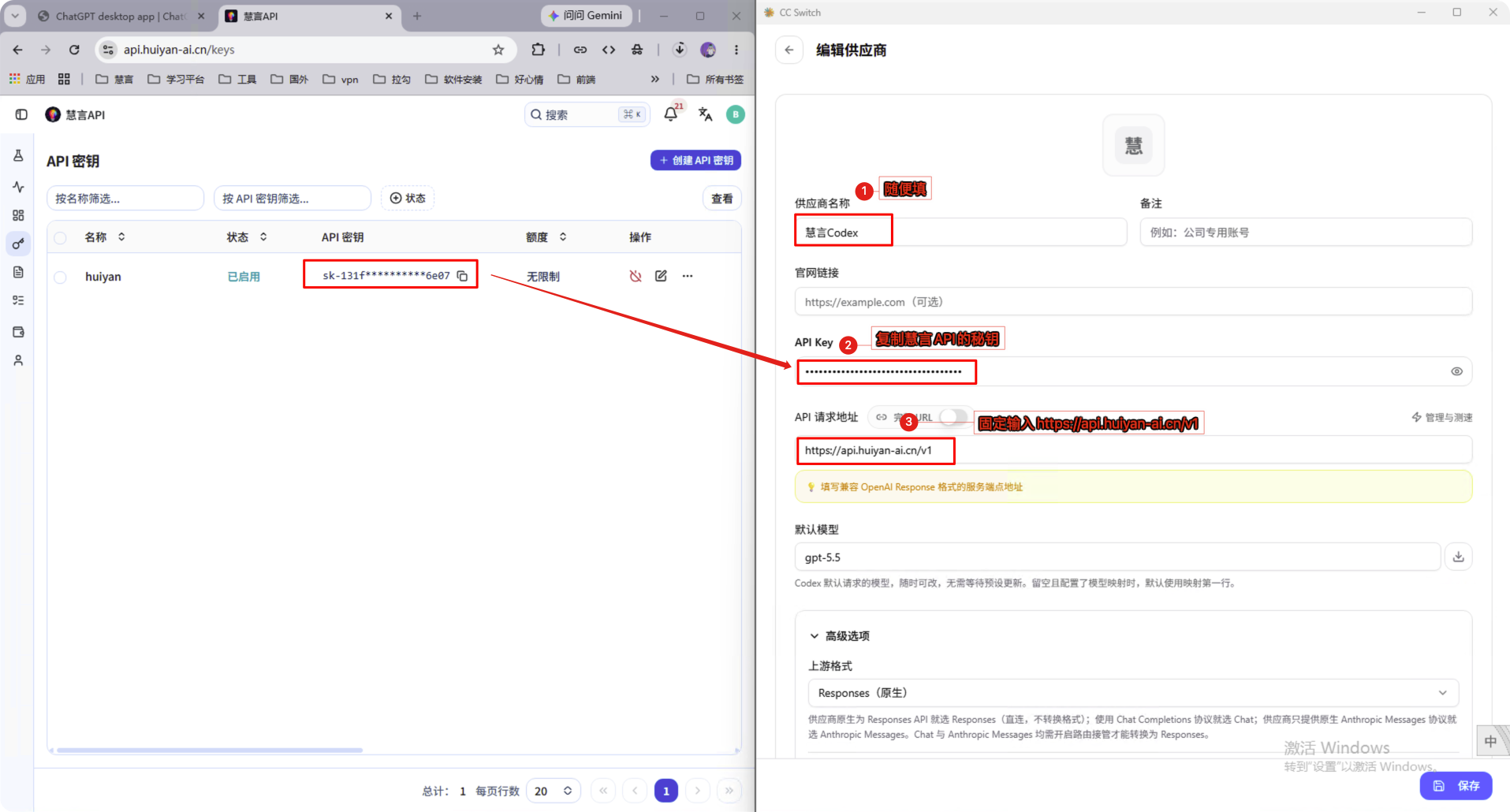
Task: Go to page 1 in pagination
Action: click(666, 791)
